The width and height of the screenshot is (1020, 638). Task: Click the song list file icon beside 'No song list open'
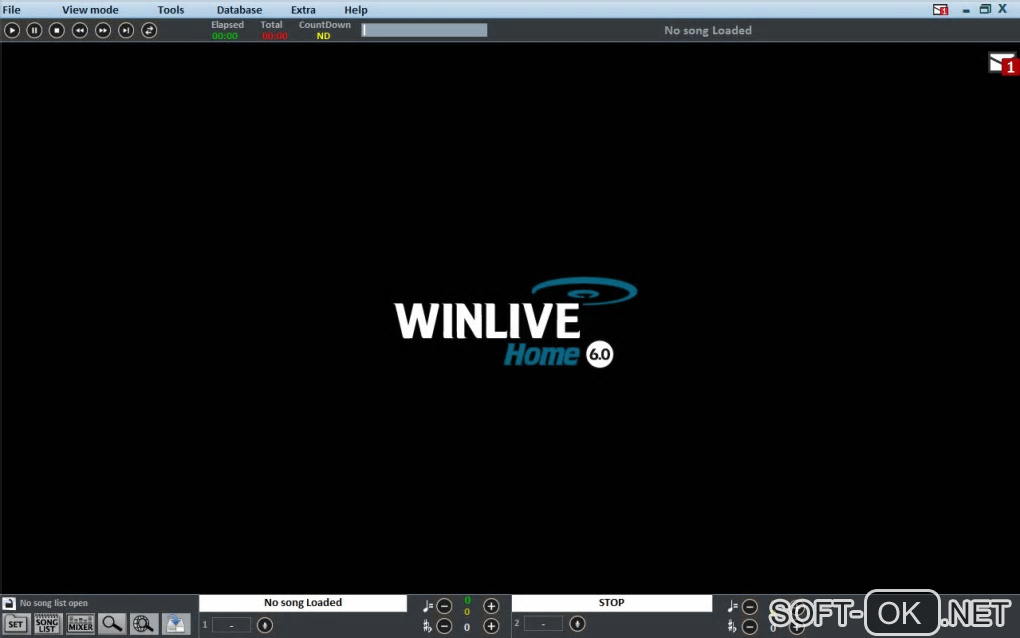(x=9, y=603)
